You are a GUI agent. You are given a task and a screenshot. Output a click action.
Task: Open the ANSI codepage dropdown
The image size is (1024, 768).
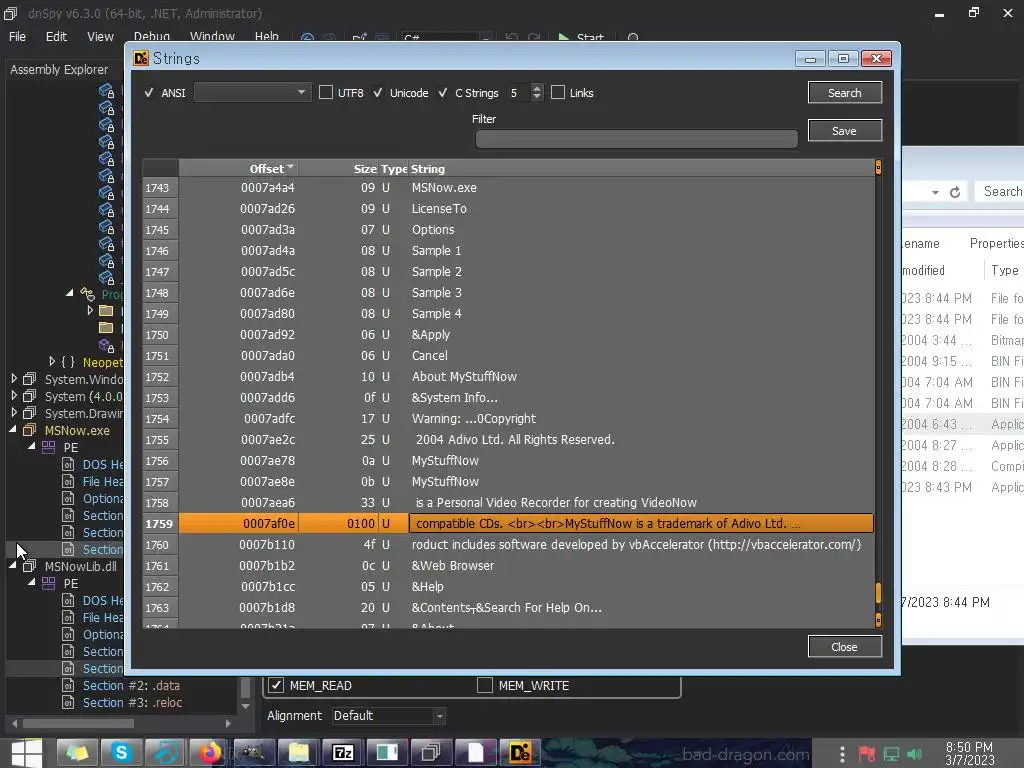pos(251,92)
